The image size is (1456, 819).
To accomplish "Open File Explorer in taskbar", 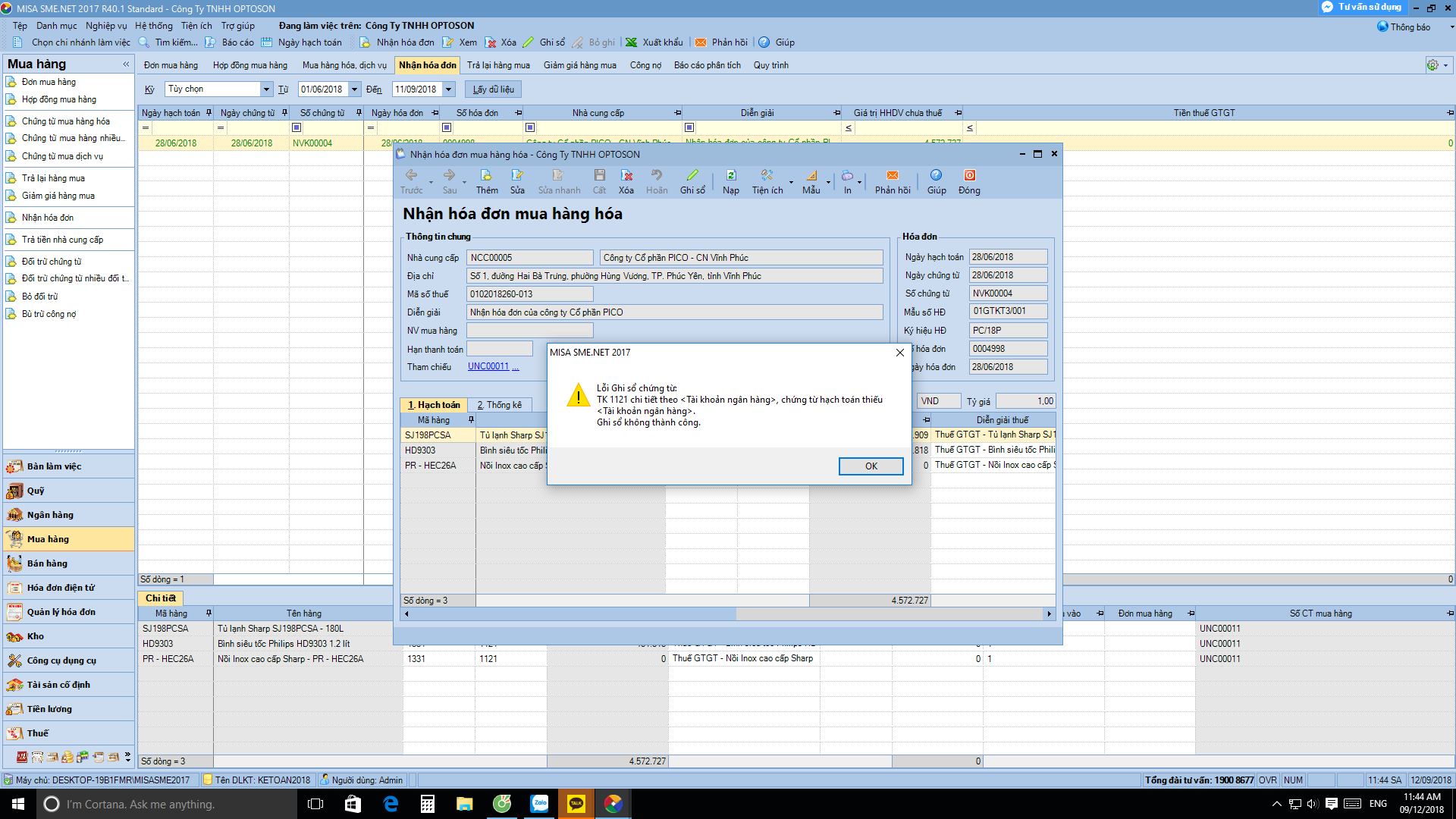I will coord(465,804).
